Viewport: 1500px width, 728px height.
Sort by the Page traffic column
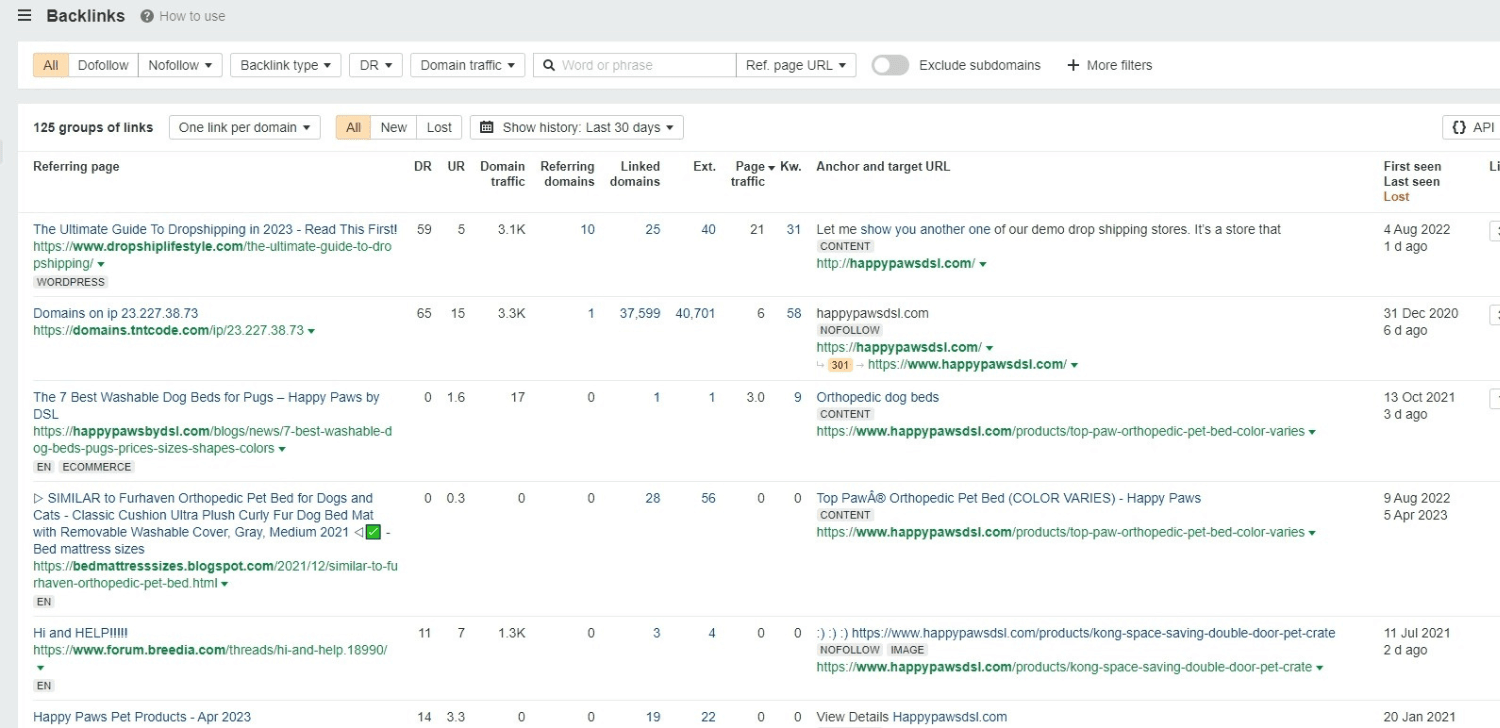point(750,174)
